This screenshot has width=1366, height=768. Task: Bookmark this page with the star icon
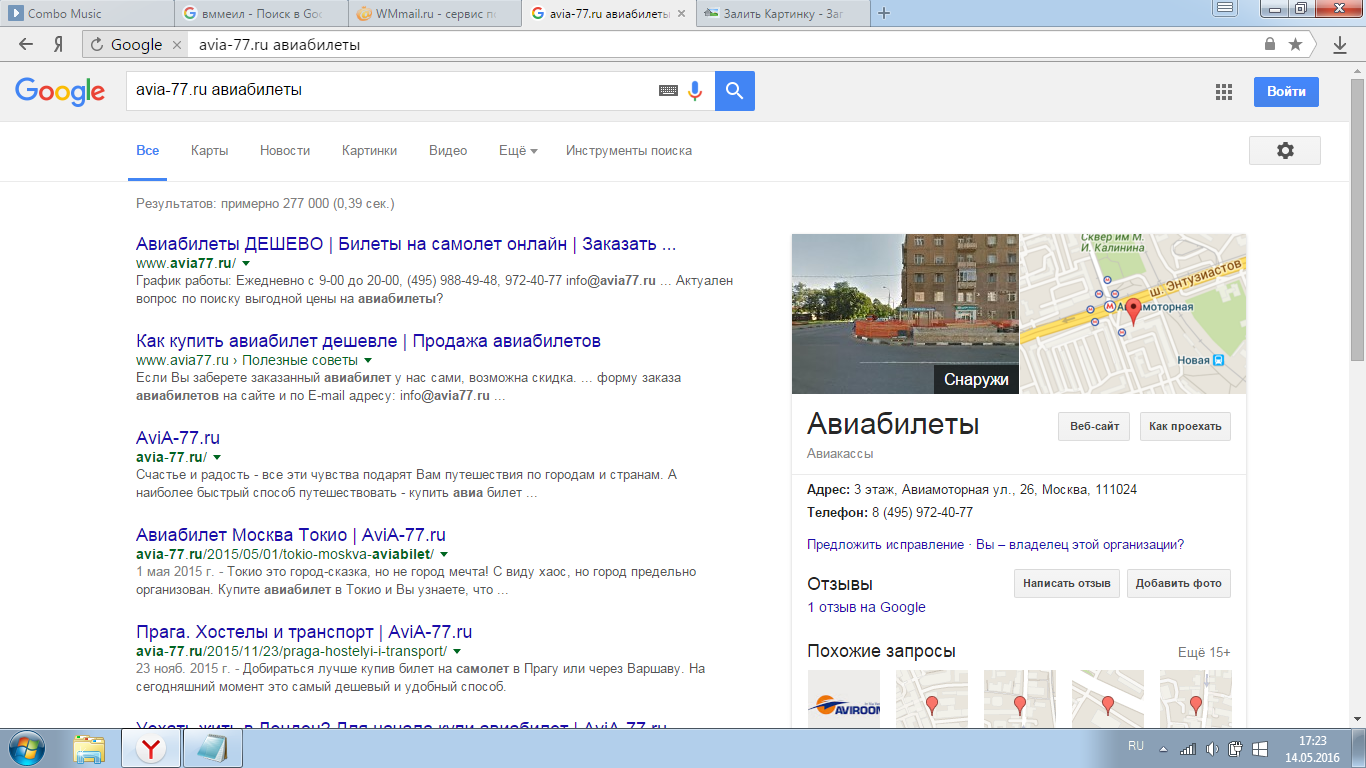1295,45
